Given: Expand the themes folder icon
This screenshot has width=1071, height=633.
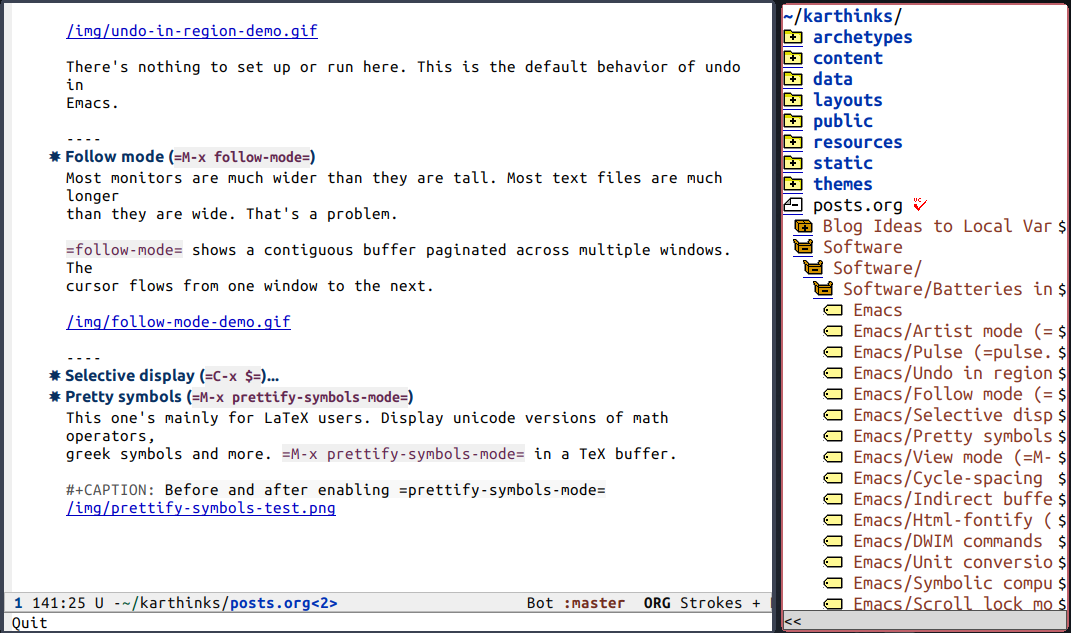Looking at the screenshot, I should pyautogui.click(x=793, y=184).
